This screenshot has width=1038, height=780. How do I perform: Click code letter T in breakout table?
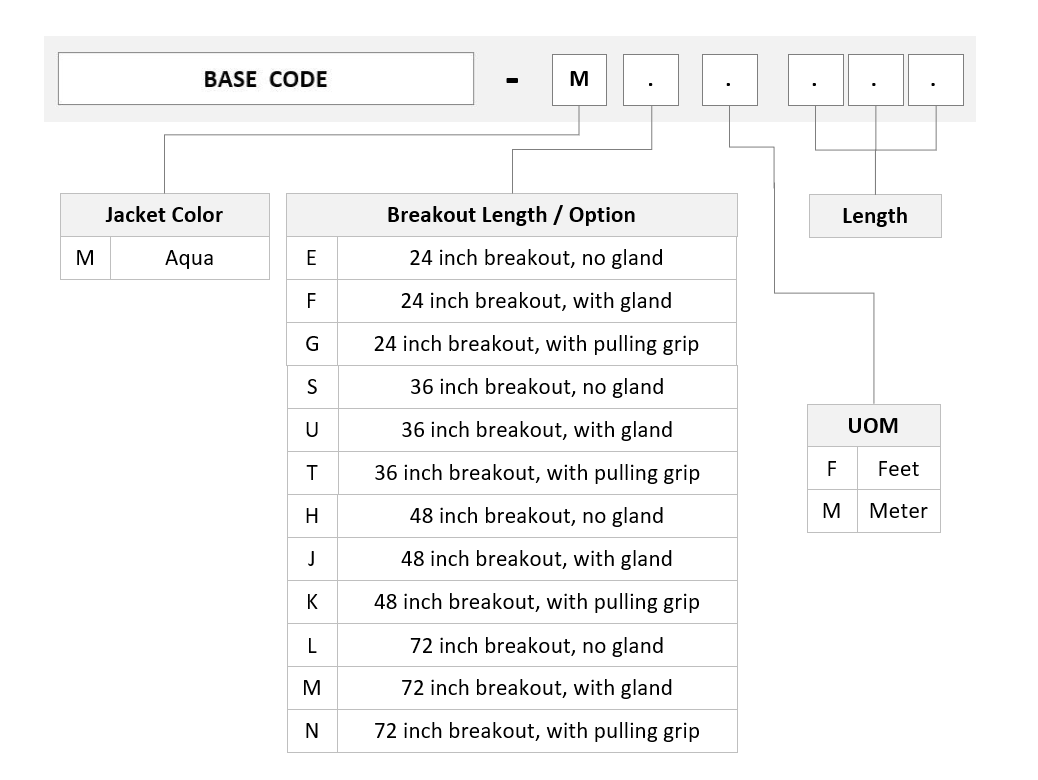pyautogui.click(x=312, y=473)
